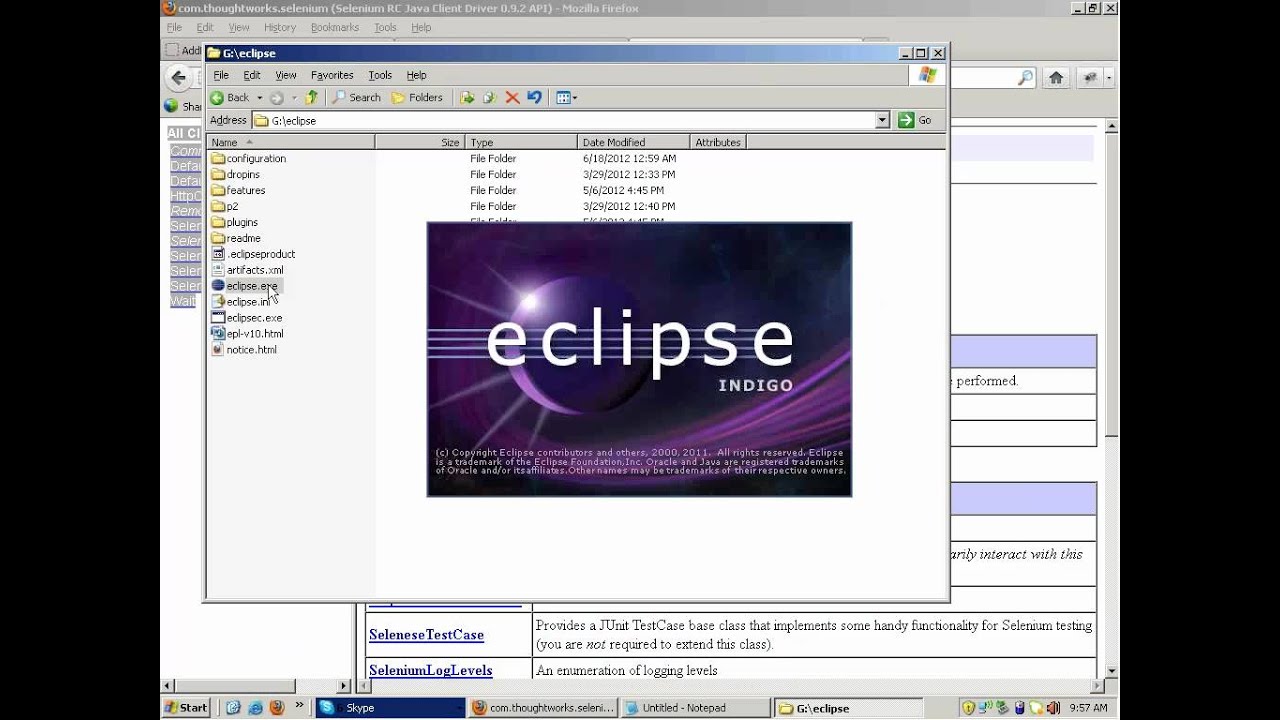The width and height of the screenshot is (1280, 720).
Task: Click the Firefox page vertical scrollbar
Action: pyautogui.click(x=1111, y=397)
